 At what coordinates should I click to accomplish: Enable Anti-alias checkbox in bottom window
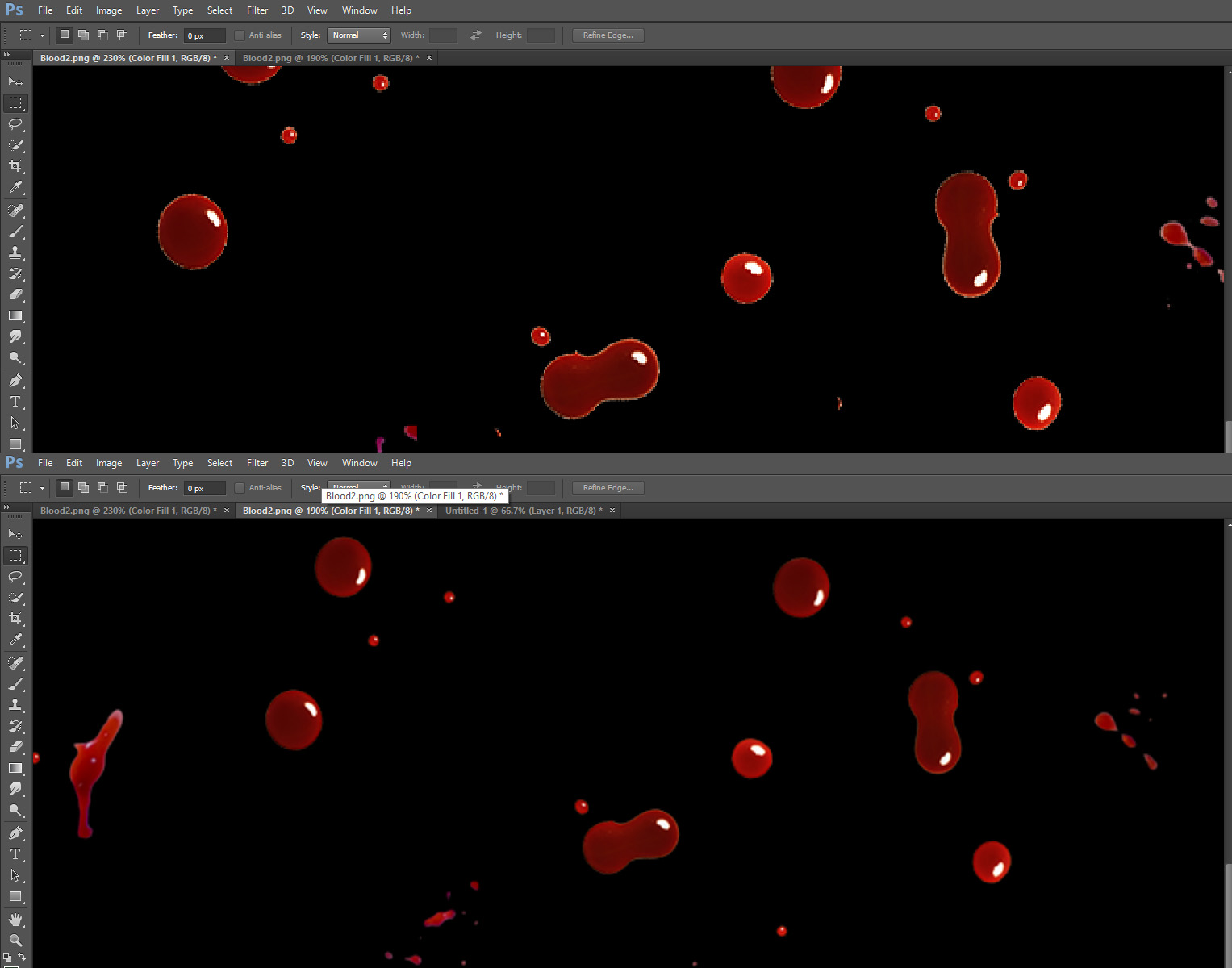click(x=240, y=487)
